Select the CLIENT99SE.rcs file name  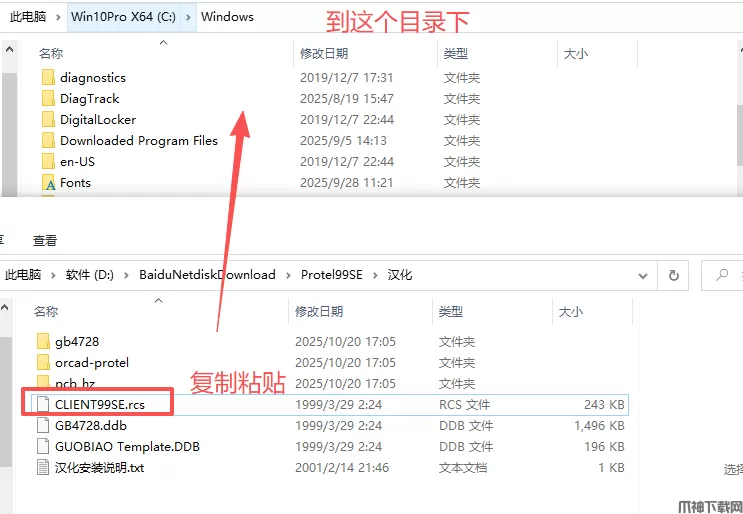(100, 405)
